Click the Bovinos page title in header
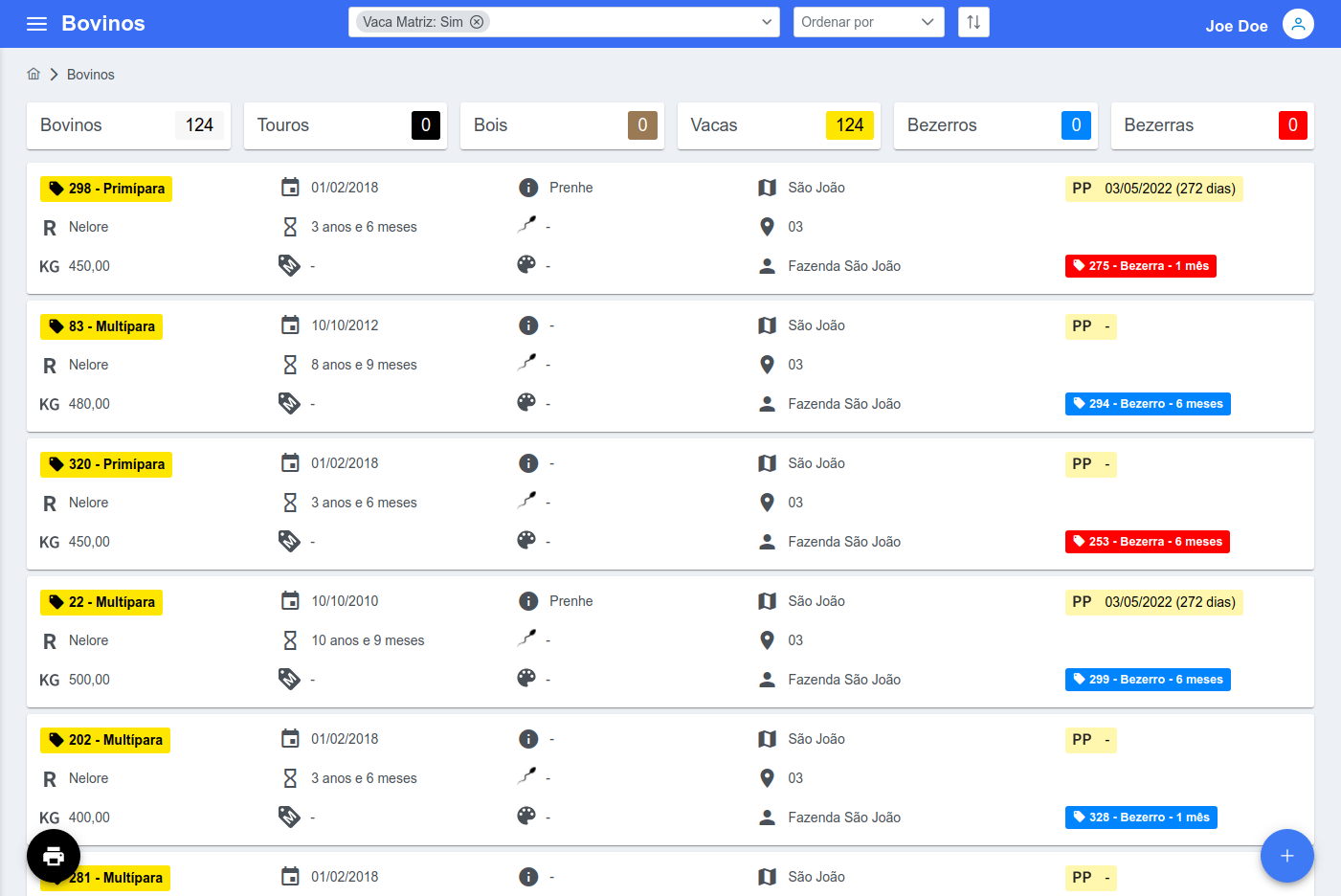The height and width of the screenshot is (896, 1341). point(103,23)
